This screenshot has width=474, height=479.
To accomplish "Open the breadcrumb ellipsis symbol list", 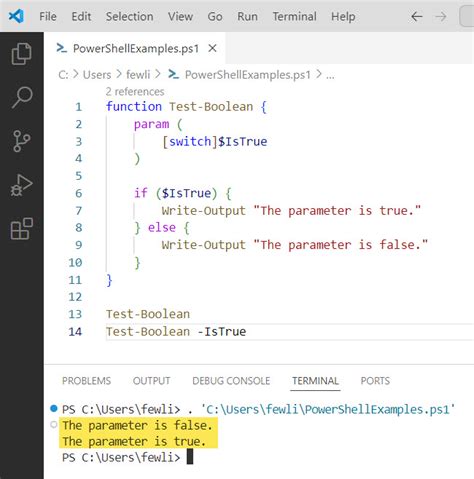I will 330,75.
